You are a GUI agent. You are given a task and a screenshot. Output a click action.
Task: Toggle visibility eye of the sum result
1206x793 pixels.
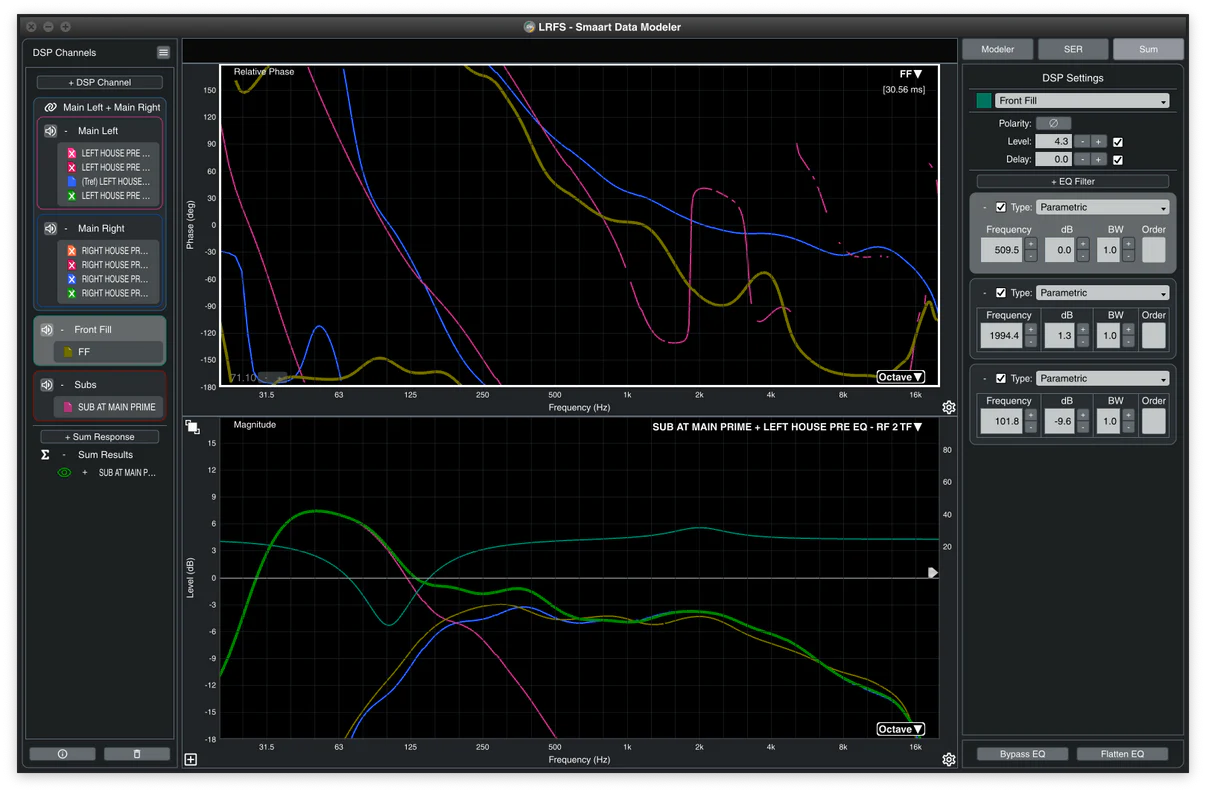tap(64, 472)
